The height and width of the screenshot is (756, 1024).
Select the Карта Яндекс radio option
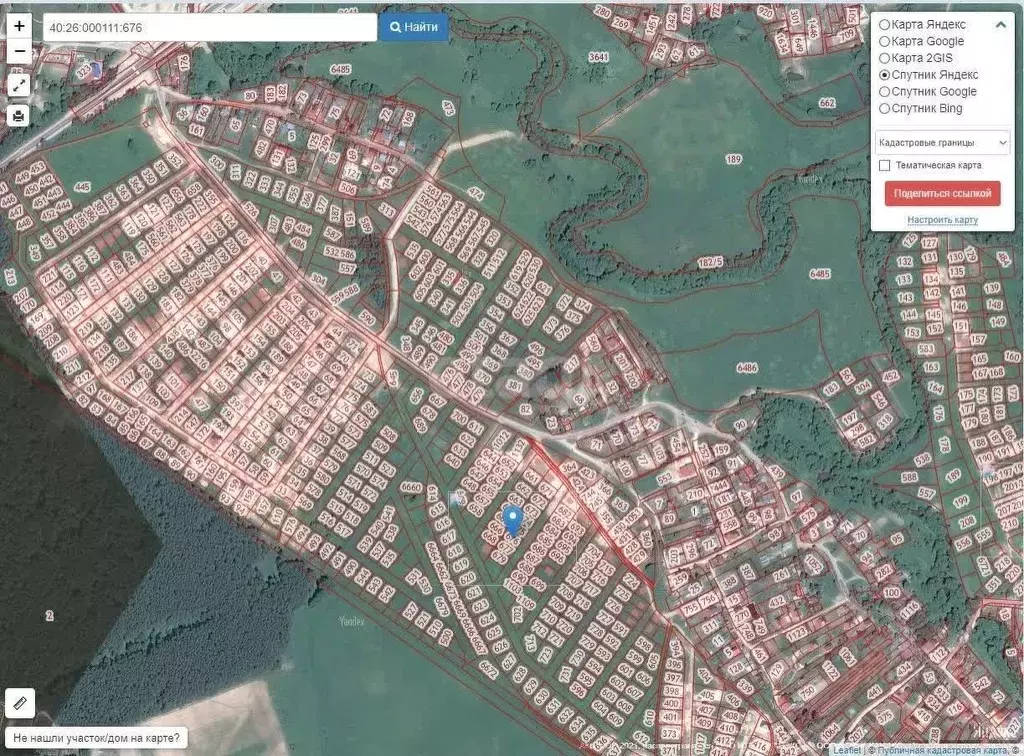[x=885, y=25]
